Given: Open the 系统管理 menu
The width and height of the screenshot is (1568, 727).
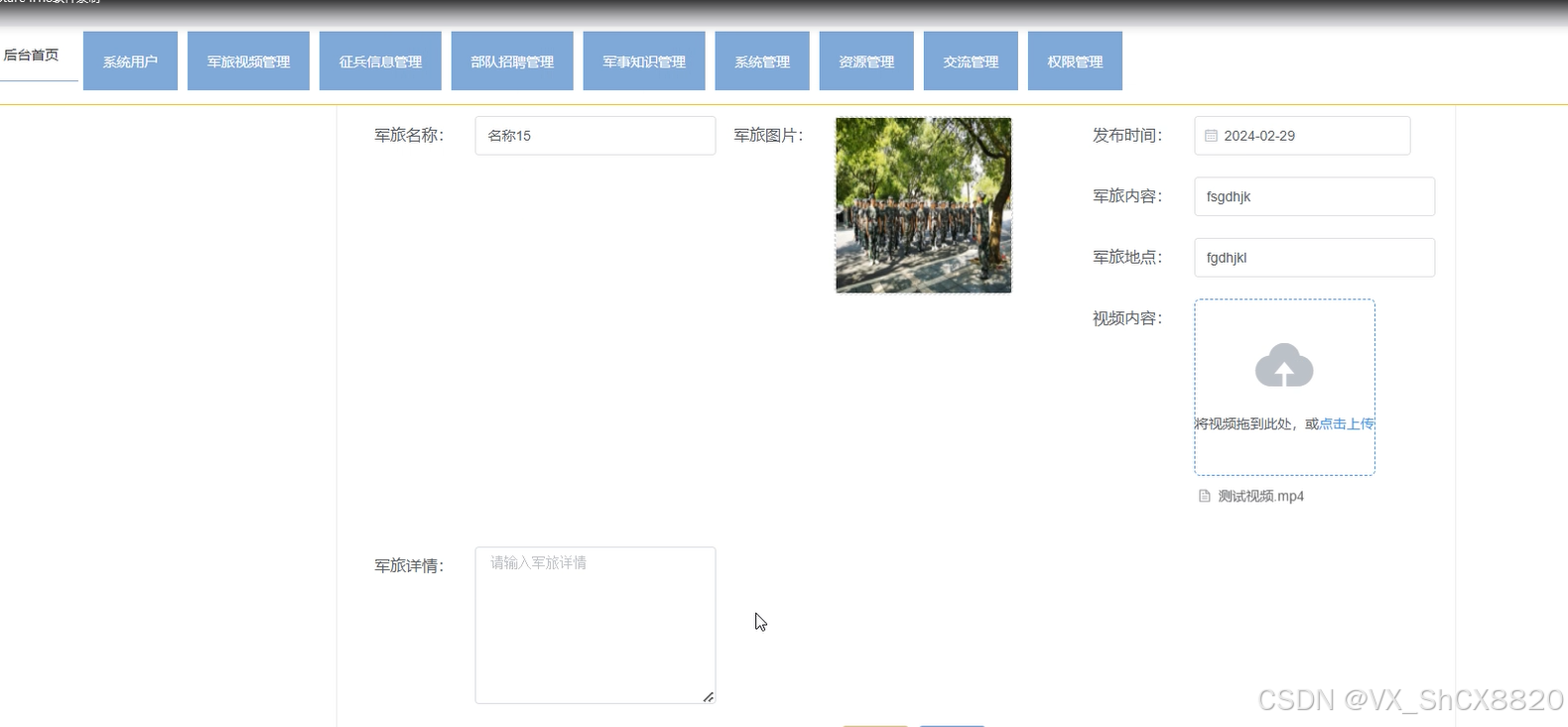Looking at the screenshot, I should point(762,61).
